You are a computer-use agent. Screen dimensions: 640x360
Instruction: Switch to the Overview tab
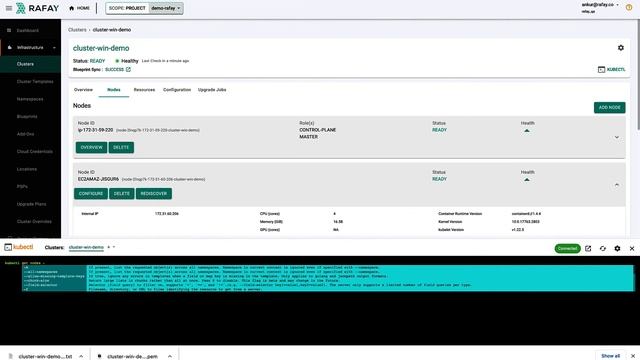(x=83, y=90)
